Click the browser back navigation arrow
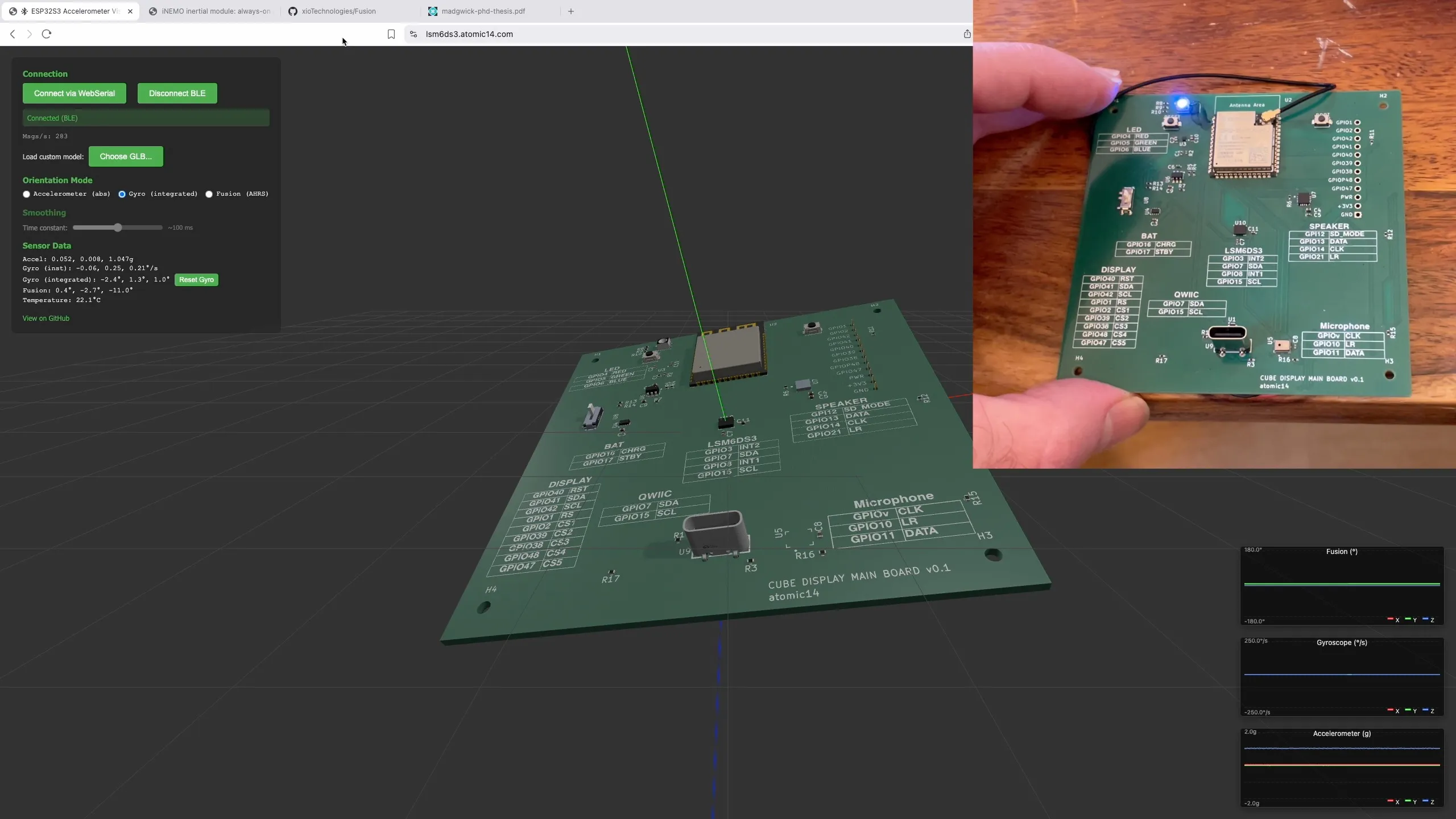 click(x=13, y=34)
